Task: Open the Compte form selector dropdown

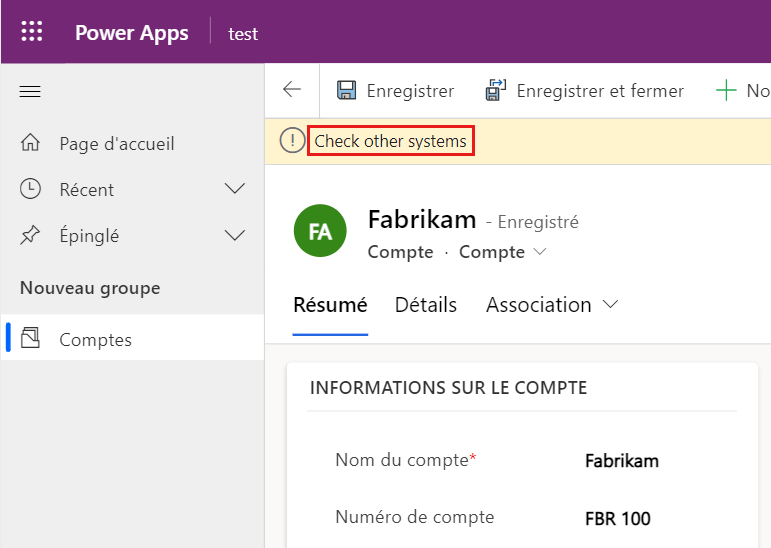Action: [503, 252]
